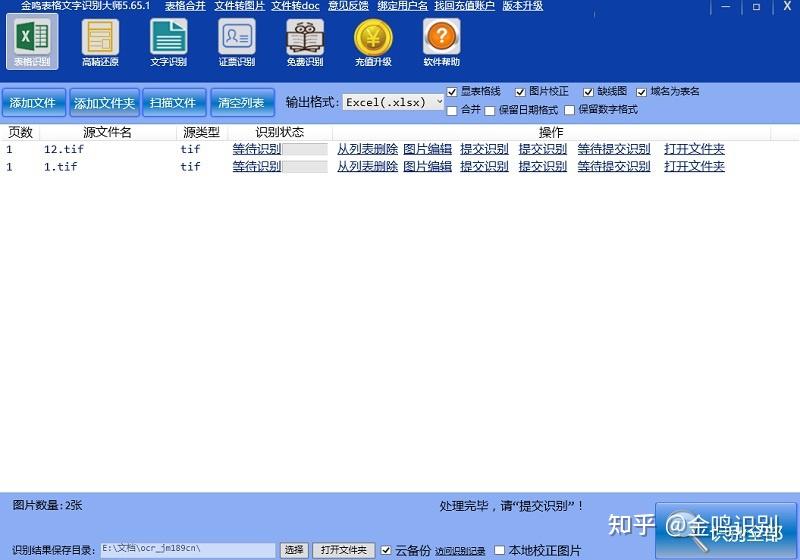Expand the 输出格式 Excel(.xlsx) dropdown
Image resolution: width=800 pixels, height=560 pixels.
393,103
